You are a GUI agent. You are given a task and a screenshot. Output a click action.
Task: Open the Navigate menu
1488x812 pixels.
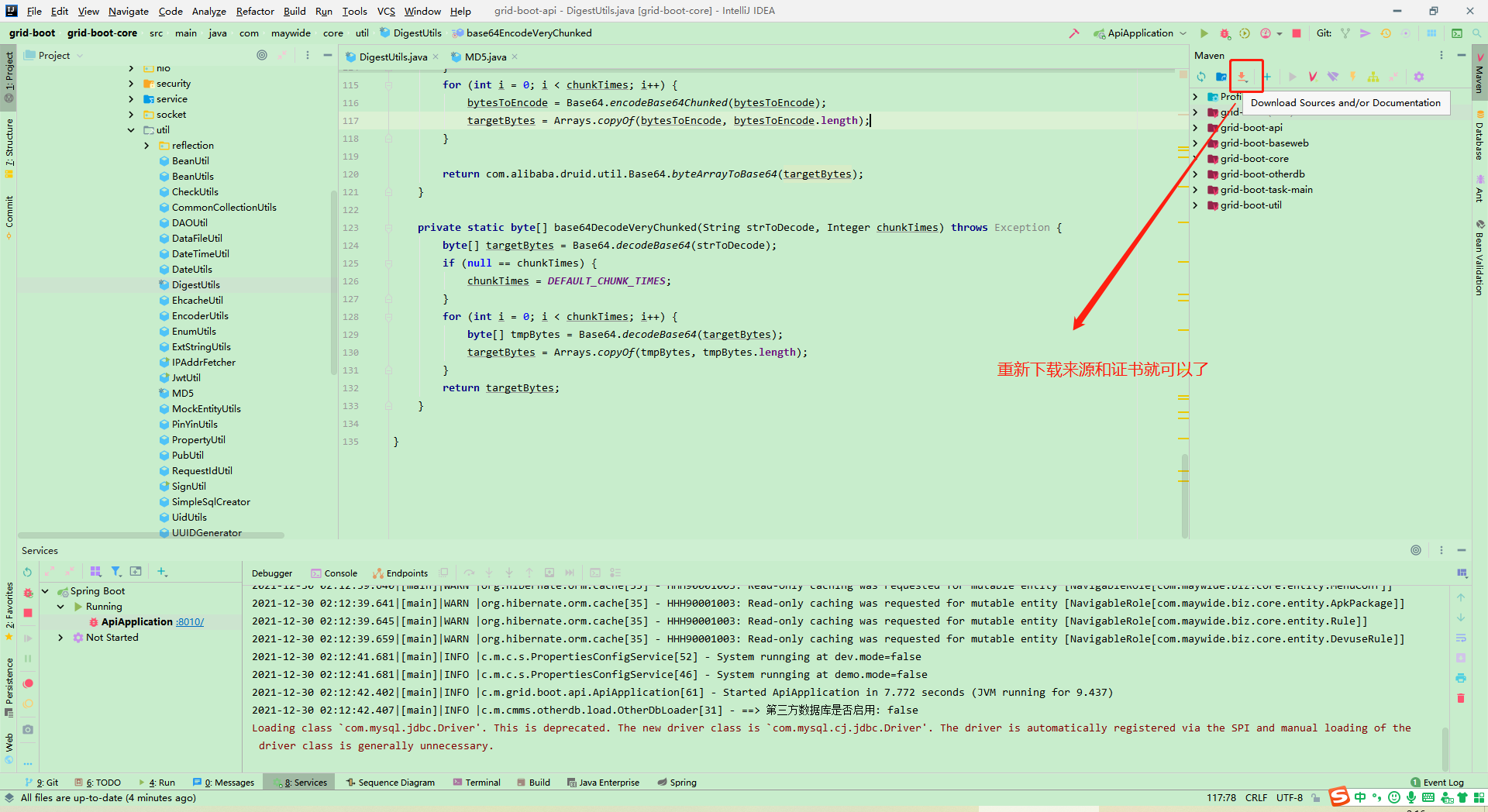(128, 11)
